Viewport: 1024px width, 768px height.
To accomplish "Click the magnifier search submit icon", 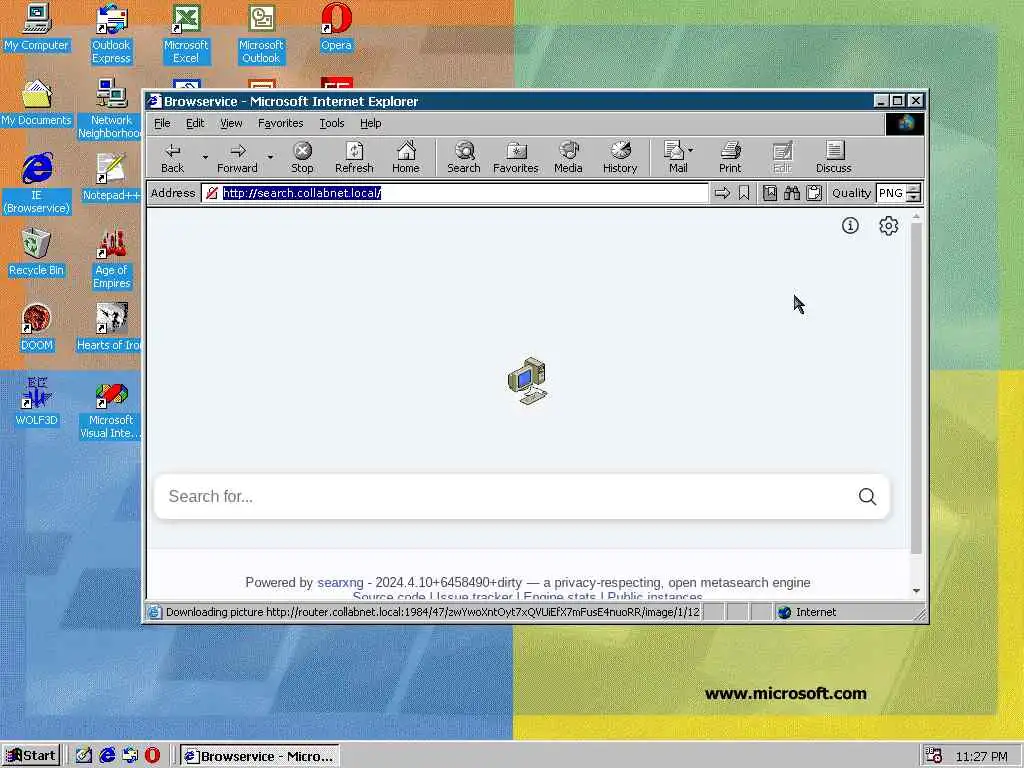I will coord(867,496).
